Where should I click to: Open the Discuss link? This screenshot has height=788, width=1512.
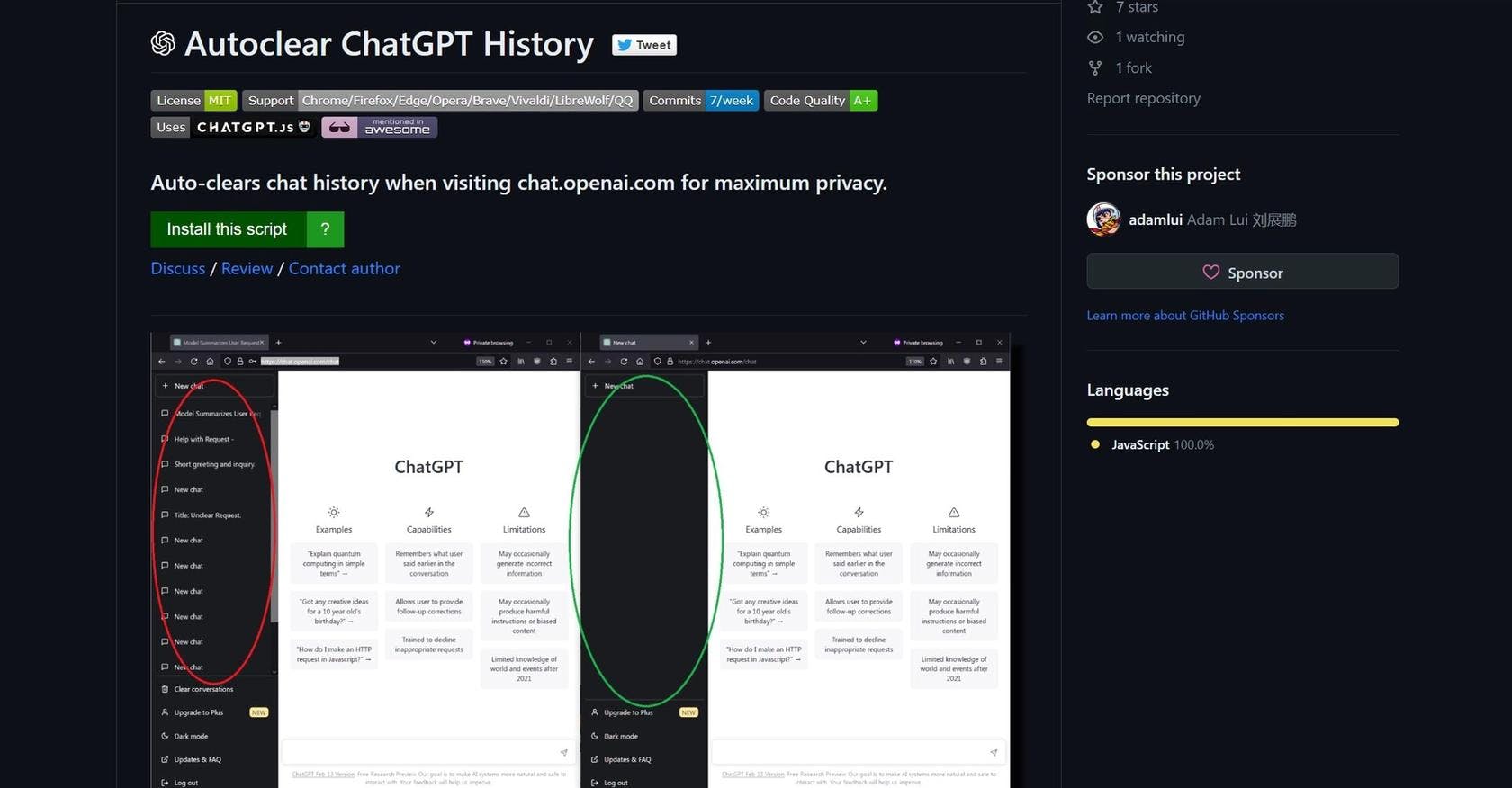[178, 268]
